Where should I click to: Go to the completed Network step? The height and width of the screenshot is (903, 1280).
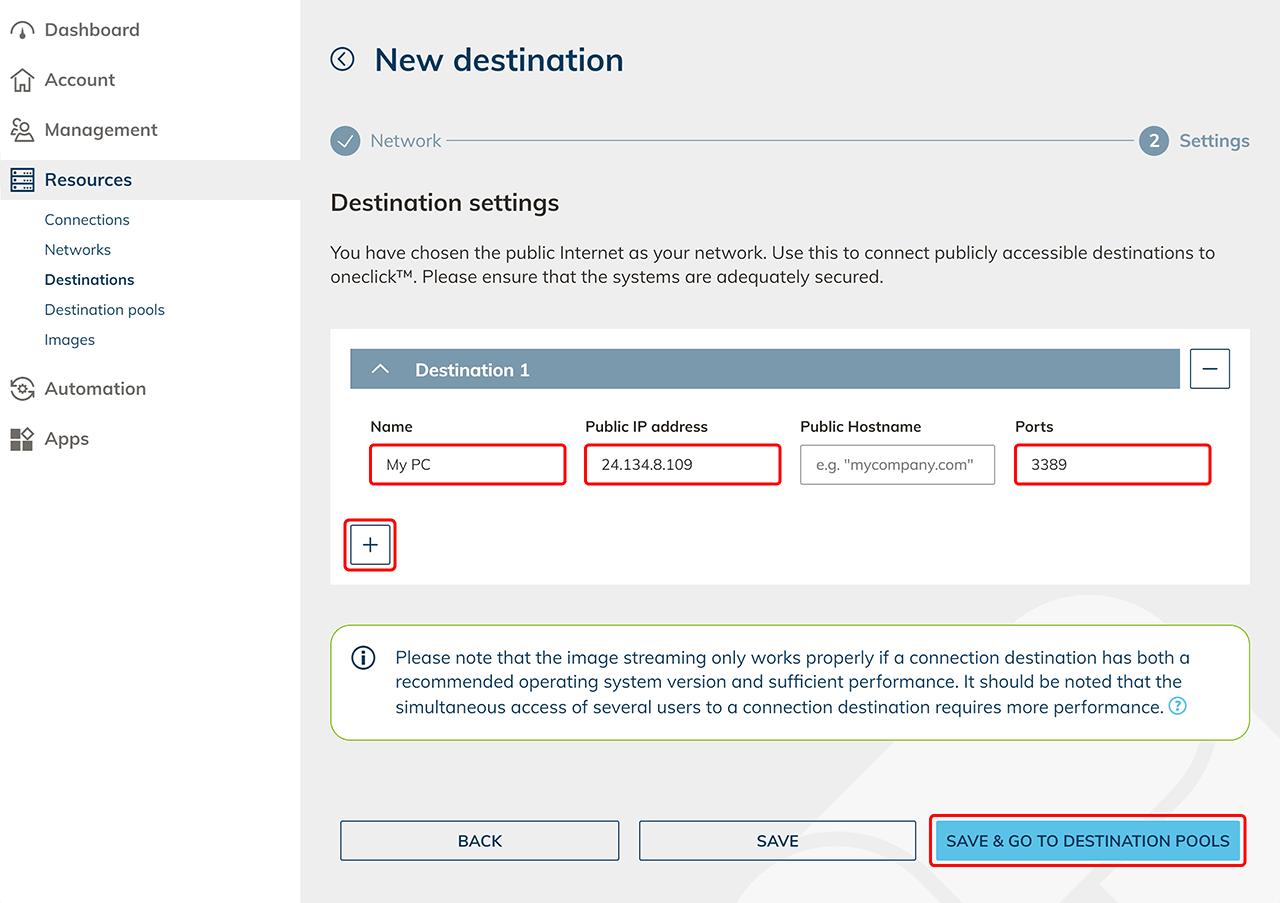pyautogui.click(x=346, y=141)
